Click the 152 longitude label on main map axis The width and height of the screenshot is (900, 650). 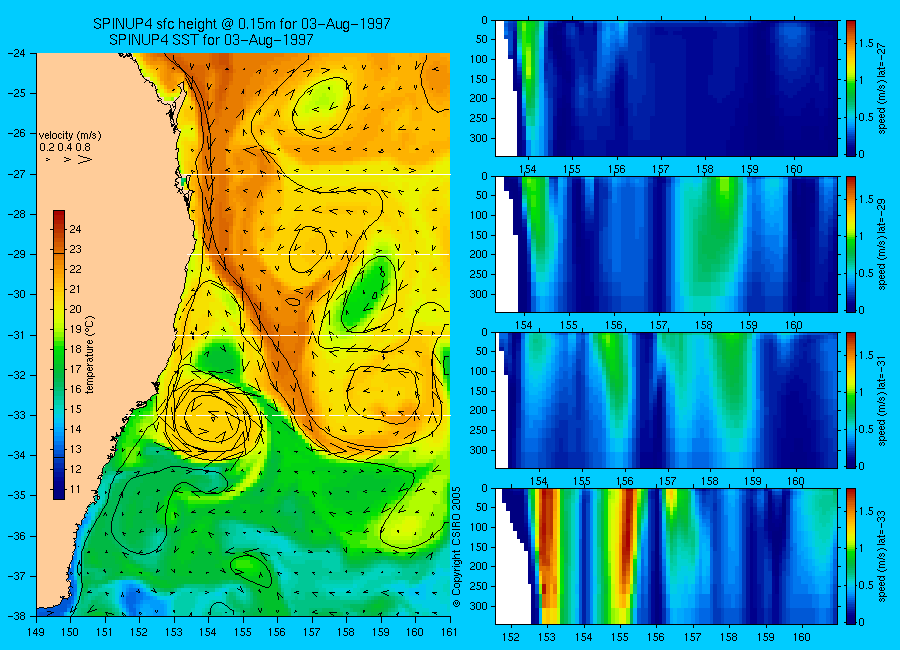point(139,632)
